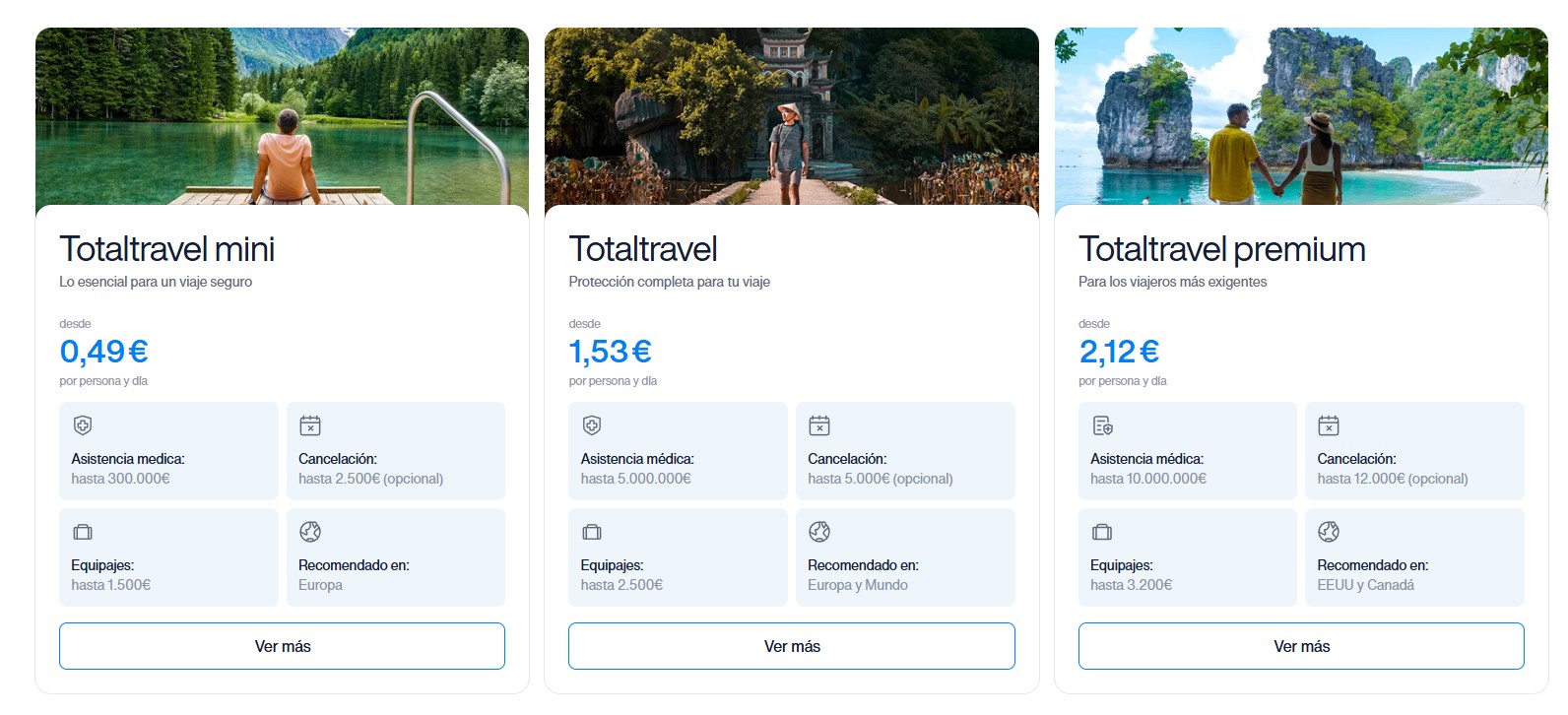Click globe icon above EEUU y Canadá
The height and width of the screenshot is (715, 1568).
1329,532
